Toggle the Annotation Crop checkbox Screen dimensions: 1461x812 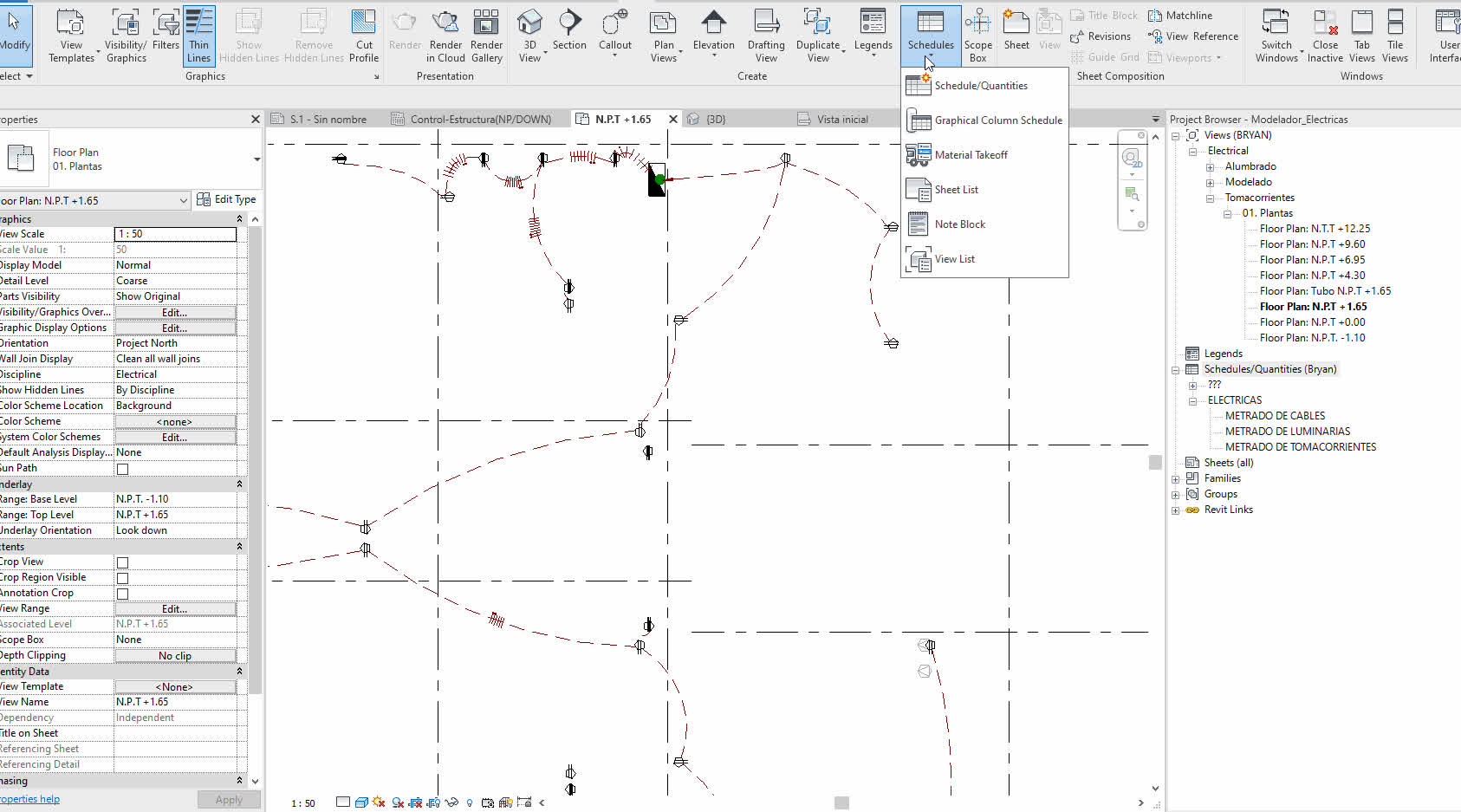[x=122, y=594]
